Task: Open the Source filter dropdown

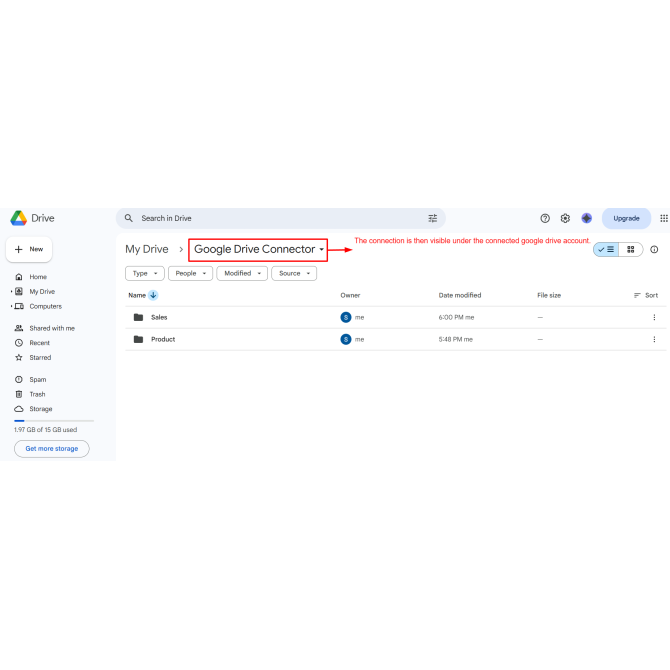Action: [x=294, y=273]
